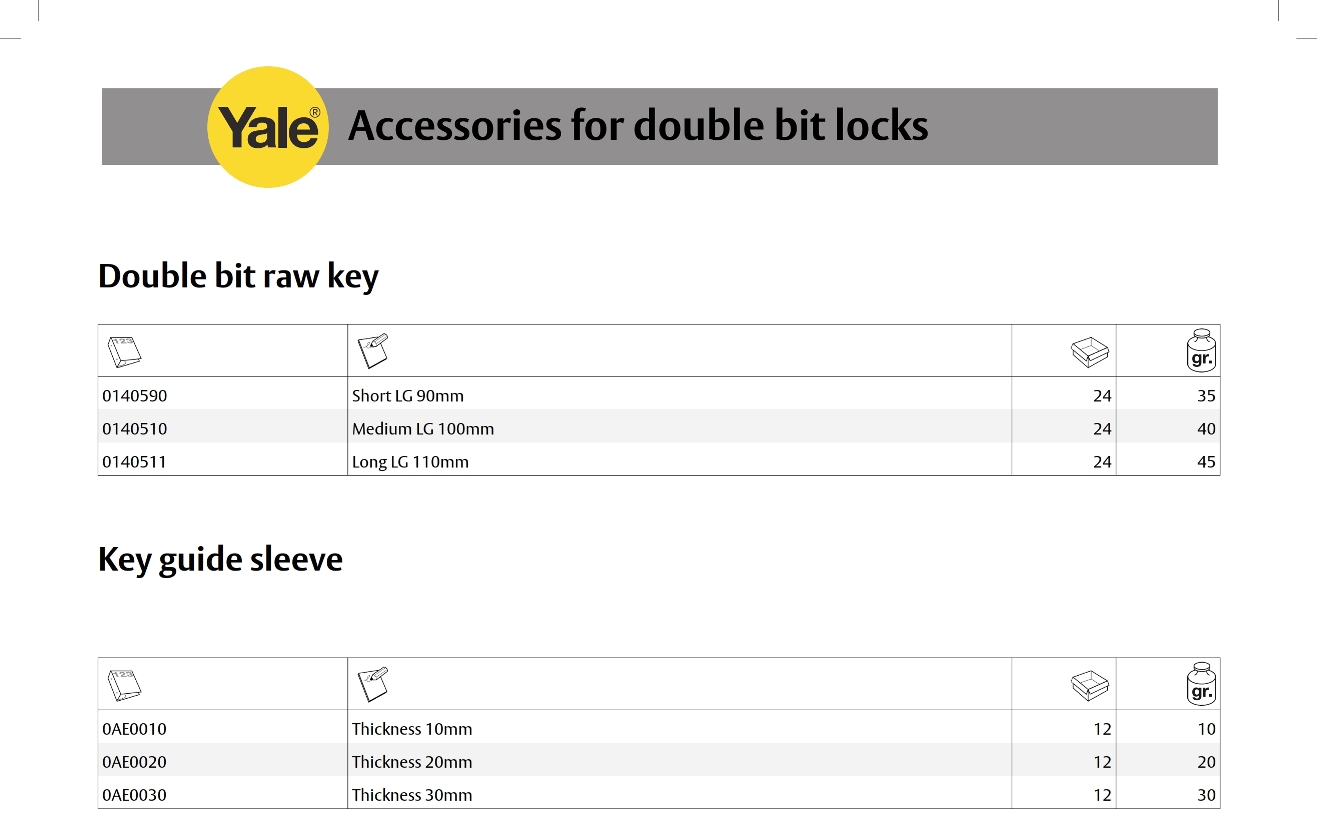Click the box quantity icon in first table
1317x838 pixels.
(x=1090, y=350)
